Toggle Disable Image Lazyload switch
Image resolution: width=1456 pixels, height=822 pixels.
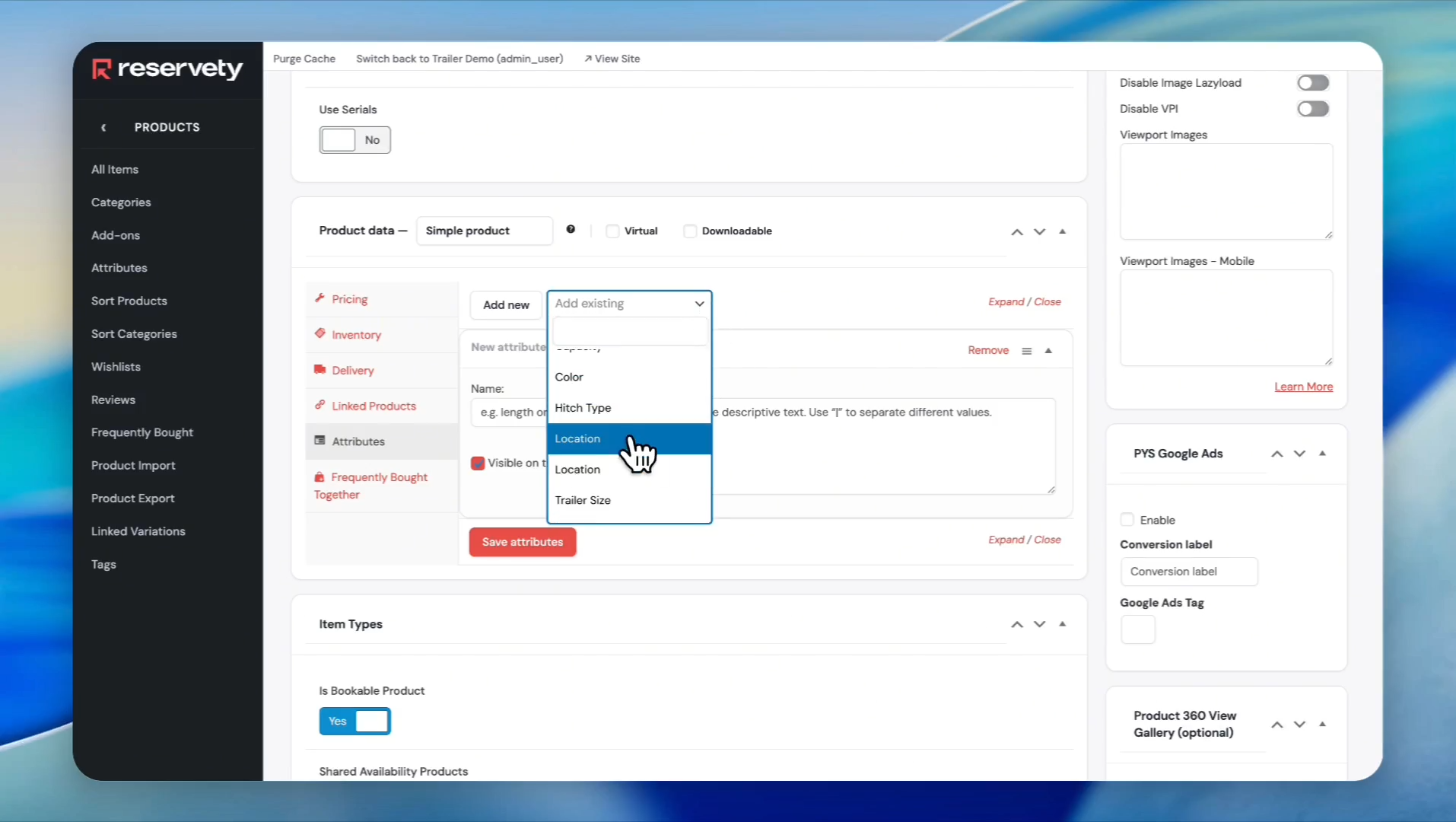[1313, 83]
